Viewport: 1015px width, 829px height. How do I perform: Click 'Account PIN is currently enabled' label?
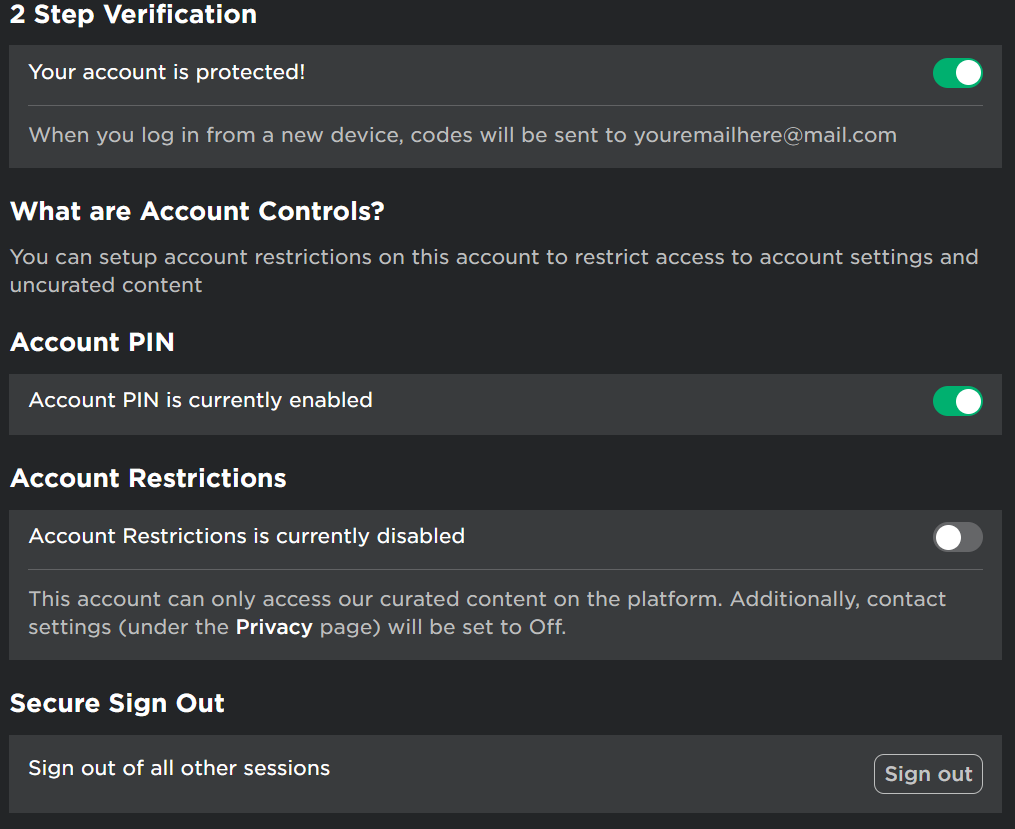(x=200, y=401)
